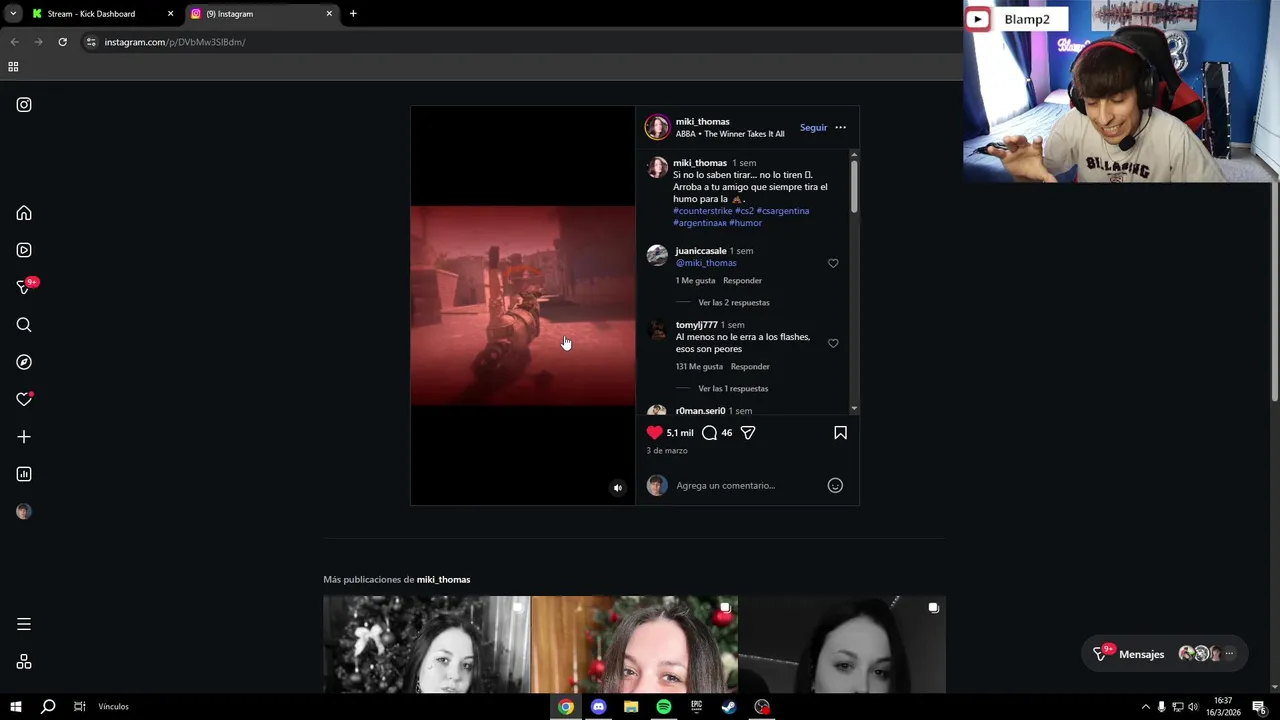Open juaniccasale username in comments
The image size is (1280, 720).
pos(701,251)
